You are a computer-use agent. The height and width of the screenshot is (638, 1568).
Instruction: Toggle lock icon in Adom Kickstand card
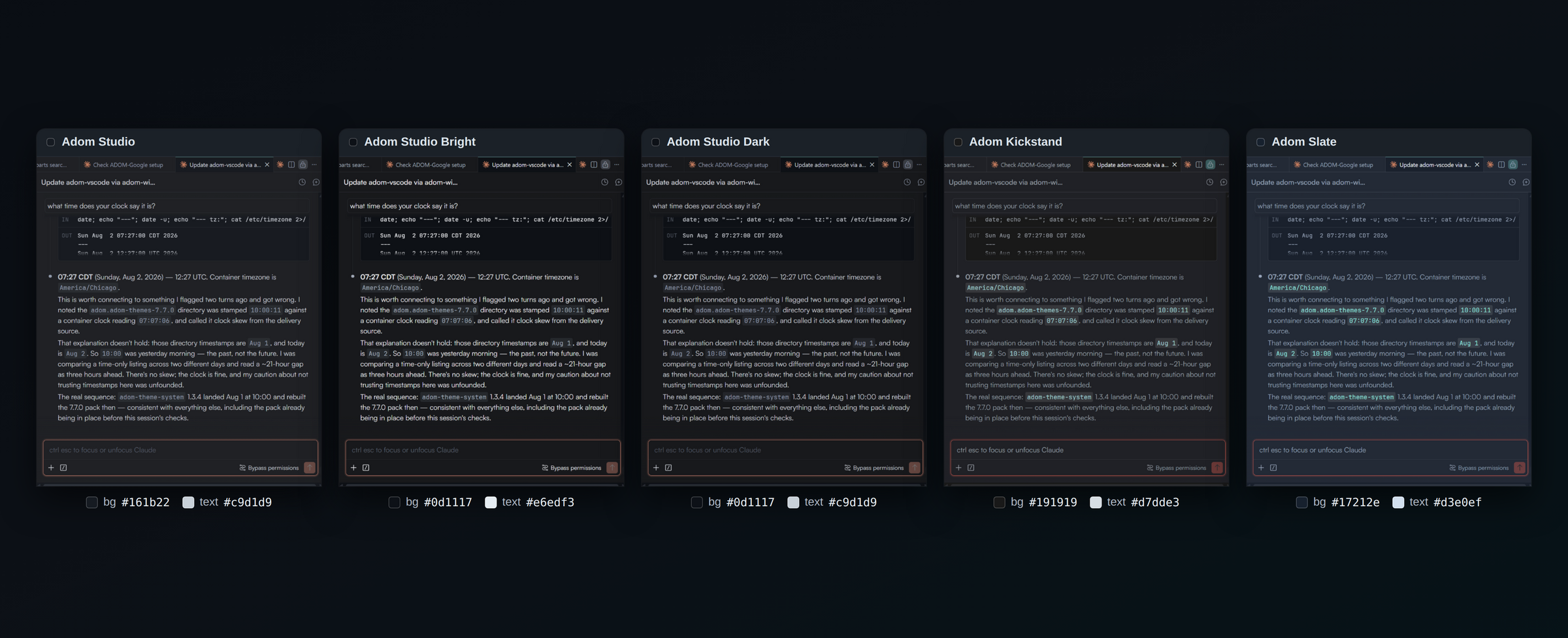tap(1211, 165)
